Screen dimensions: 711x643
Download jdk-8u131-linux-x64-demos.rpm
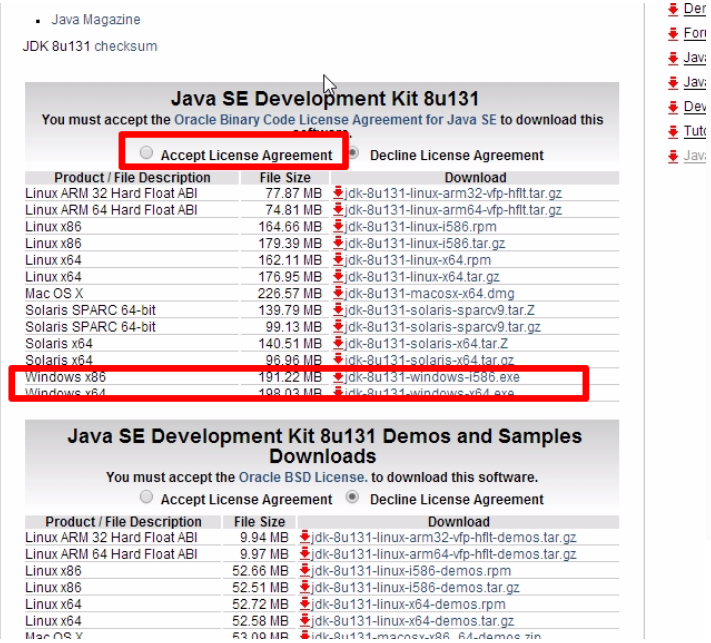[x=408, y=604]
